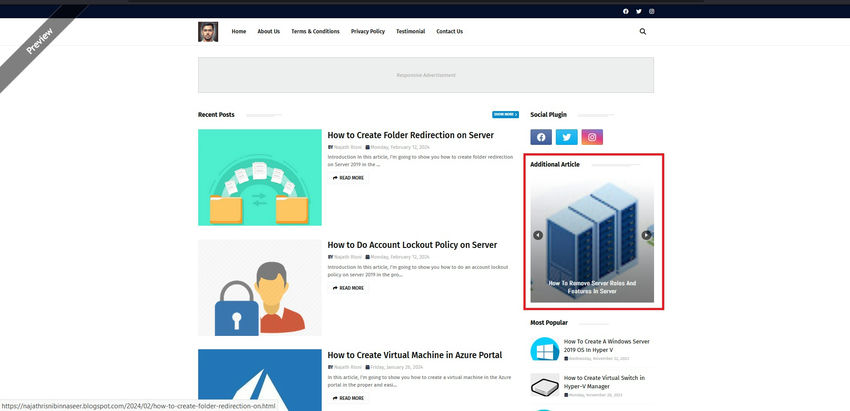This screenshot has height=411, width=850.
Task: Click the 'Additional Article' heading
Action: [555, 164]
